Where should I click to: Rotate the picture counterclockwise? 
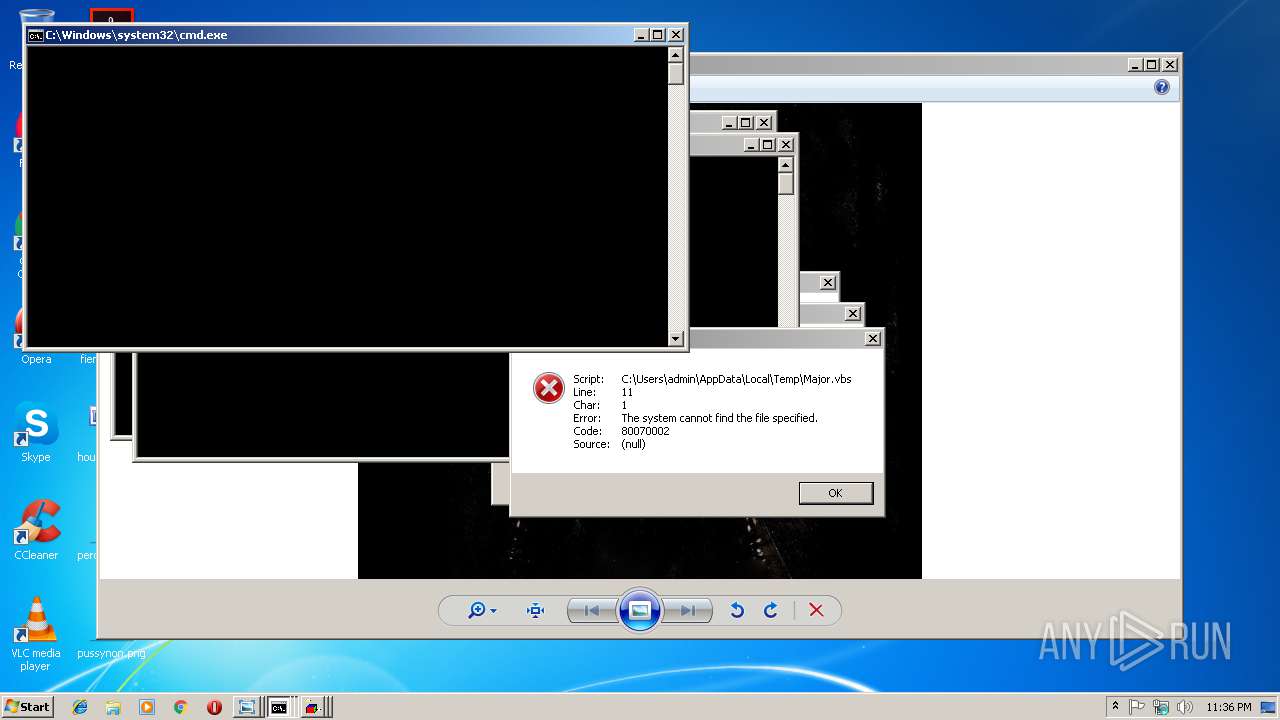tap(737, 610)
